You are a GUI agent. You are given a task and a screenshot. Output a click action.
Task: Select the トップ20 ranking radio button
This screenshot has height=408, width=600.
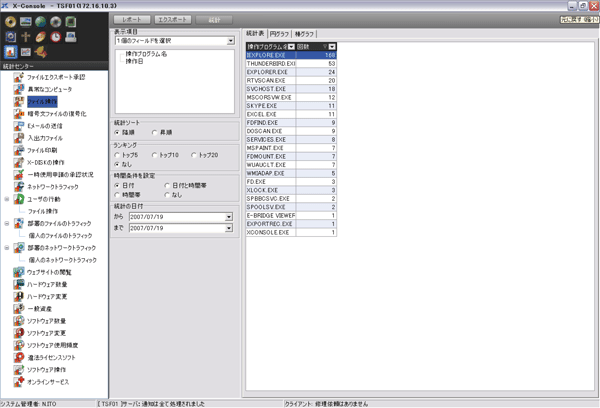pyautogui.click(x=194, y=155)
